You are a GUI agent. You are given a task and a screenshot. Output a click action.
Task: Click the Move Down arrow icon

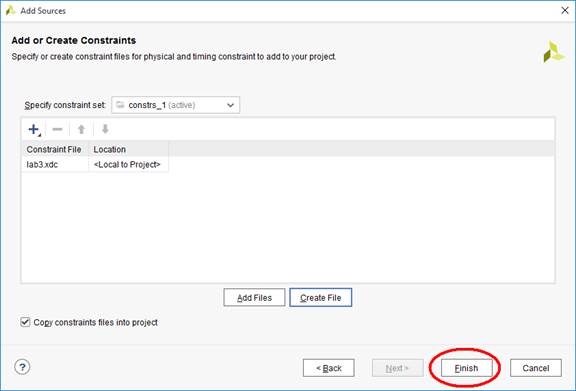(105, 129)
